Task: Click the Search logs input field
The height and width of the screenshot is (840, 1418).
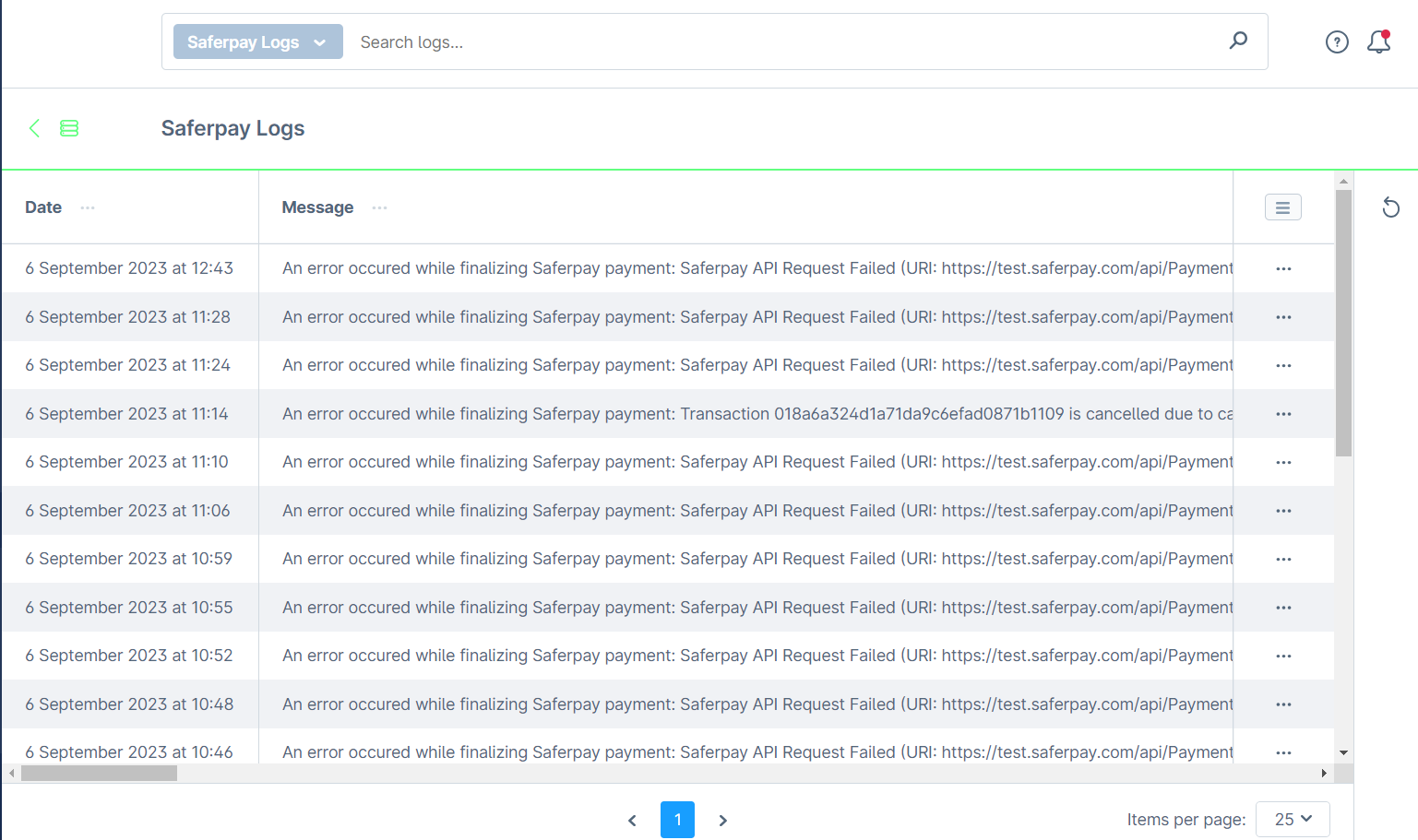Action: click(784, 41)
